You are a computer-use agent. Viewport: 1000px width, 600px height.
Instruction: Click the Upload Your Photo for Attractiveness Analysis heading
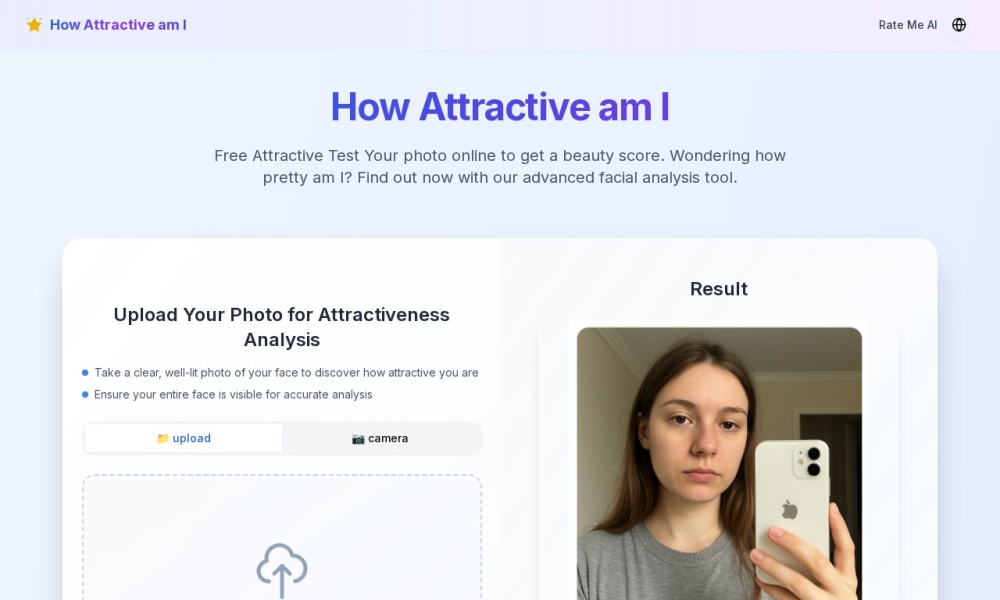click(282, 327)
